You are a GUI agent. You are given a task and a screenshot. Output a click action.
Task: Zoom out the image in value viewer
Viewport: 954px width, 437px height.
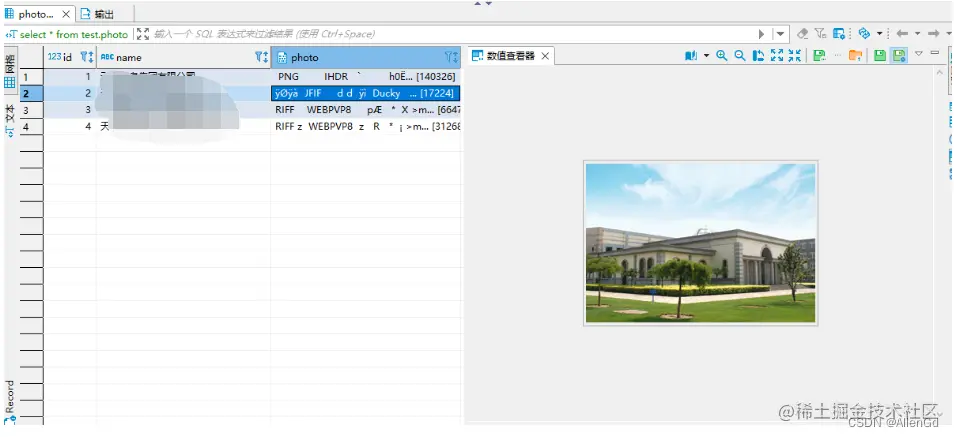tap(740, 56)
